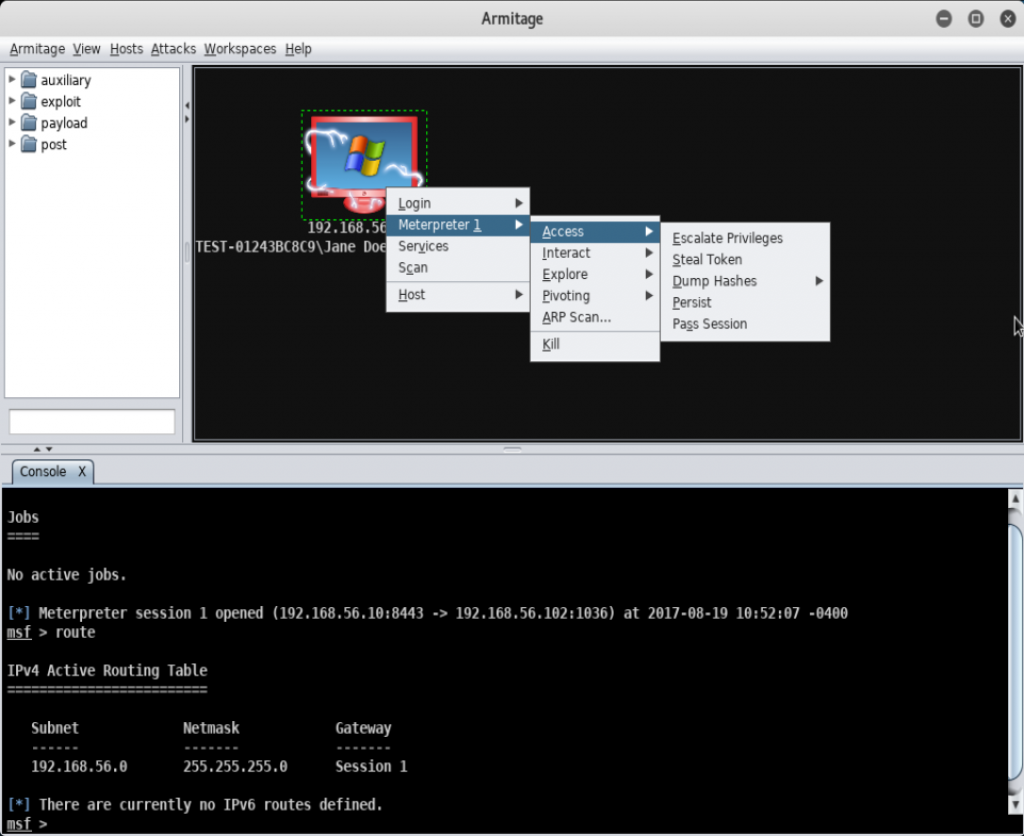Maximize the Armitage window
The height and width of the screenshot is (836, 1024).
tap(976, 19)
